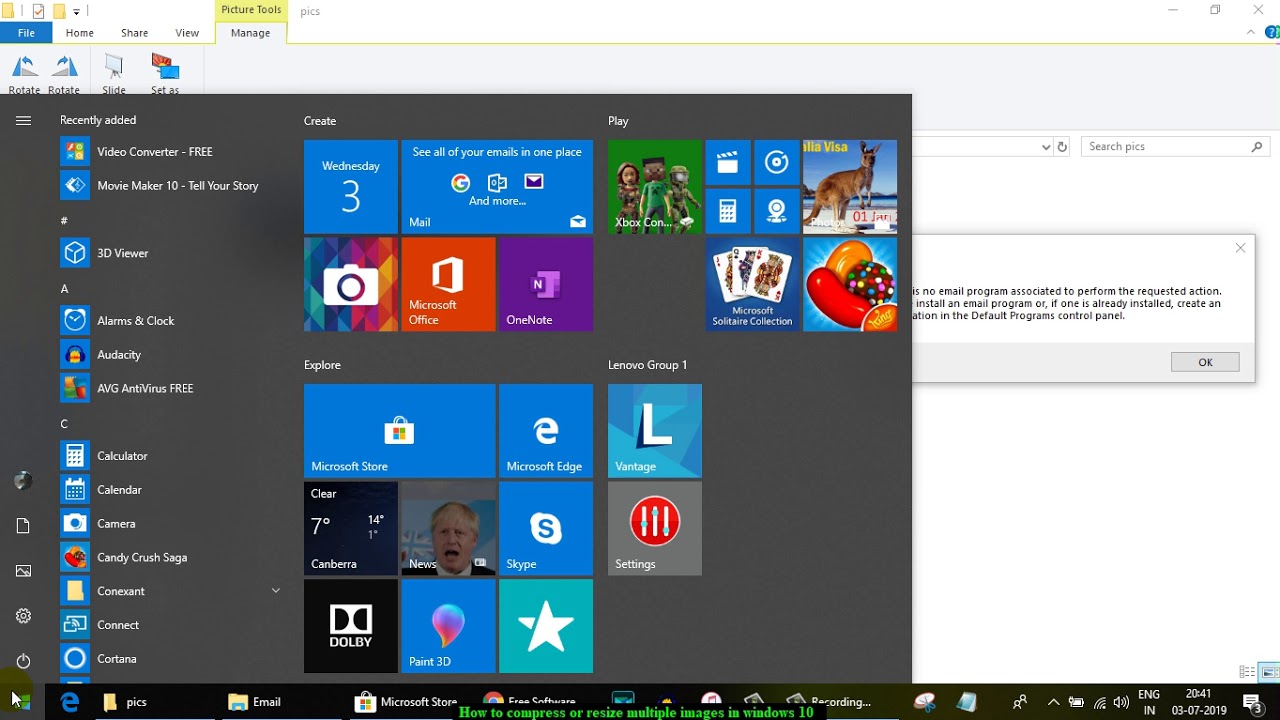
Task: Launch Paint 3D tile
Action: pos(448,626)
